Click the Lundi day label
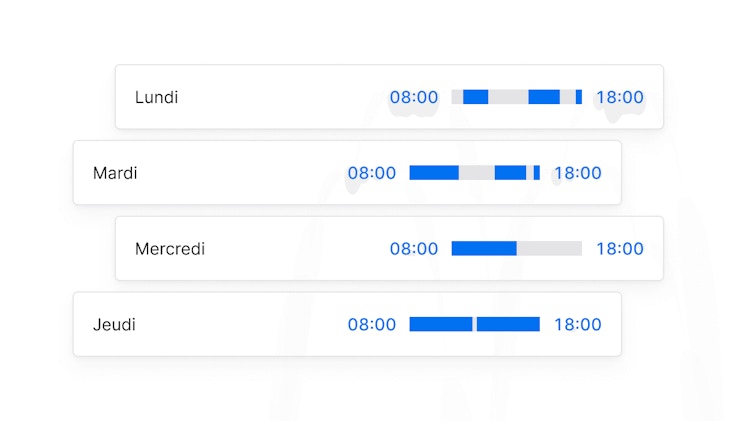Viewport: 736px width, 421px height. [157, 97]
